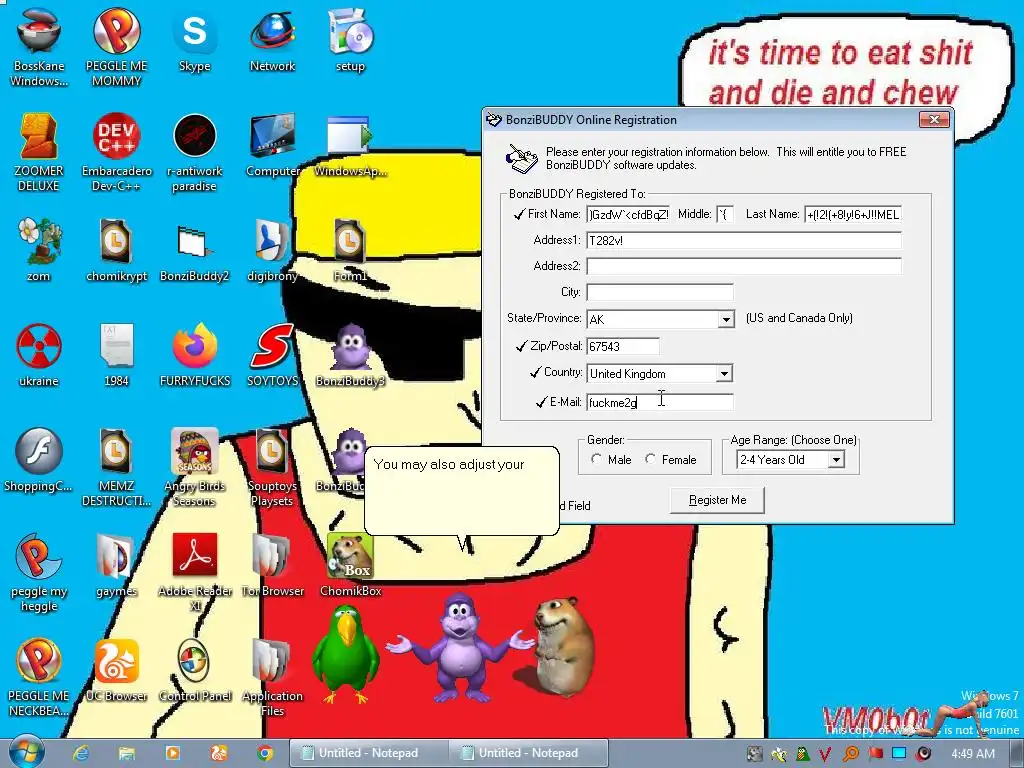Expand the State/Province dropdown

pos(726,319)
